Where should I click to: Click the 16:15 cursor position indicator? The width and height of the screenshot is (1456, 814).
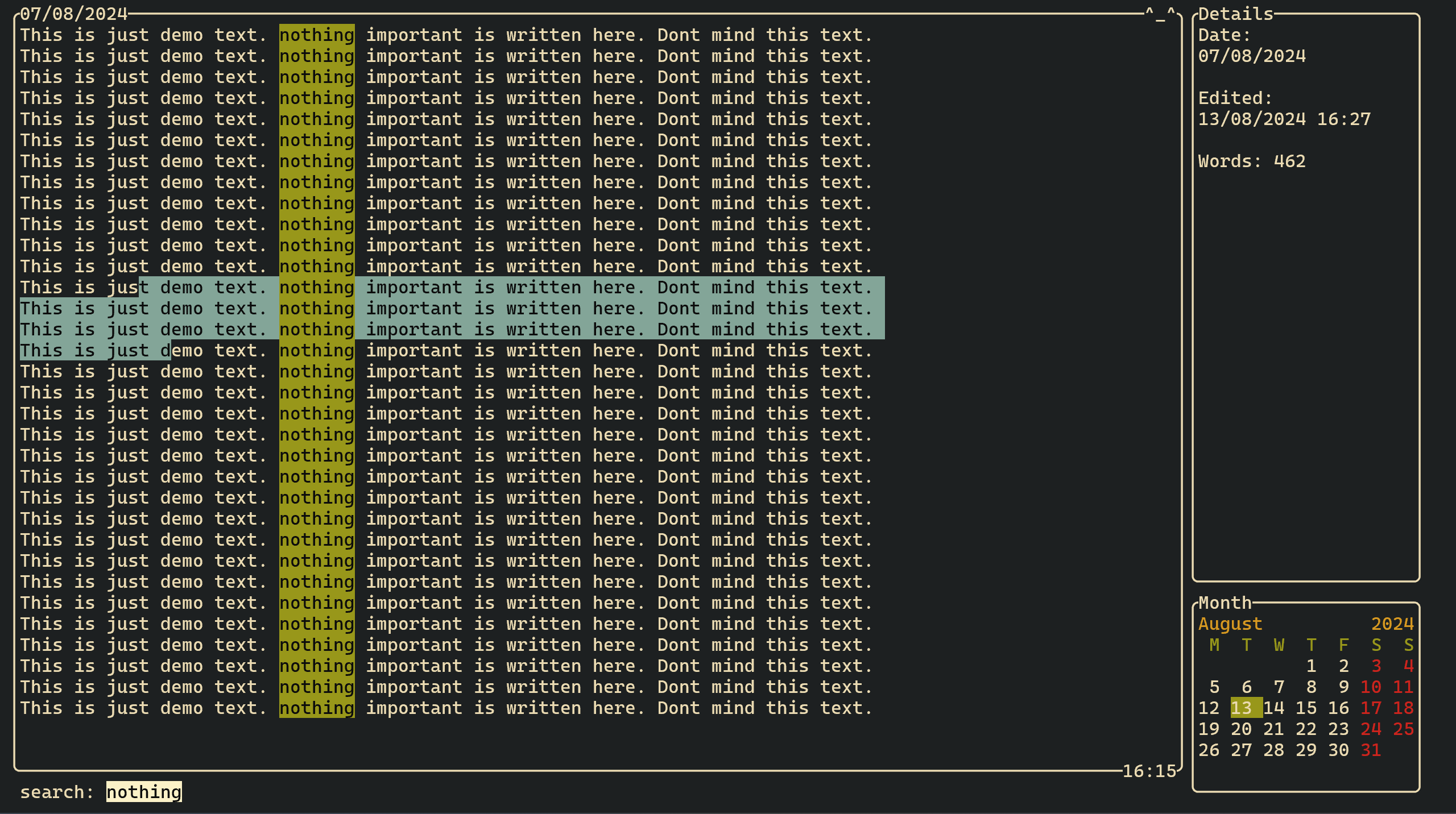pyautogui.click(x=1149, y=771)
